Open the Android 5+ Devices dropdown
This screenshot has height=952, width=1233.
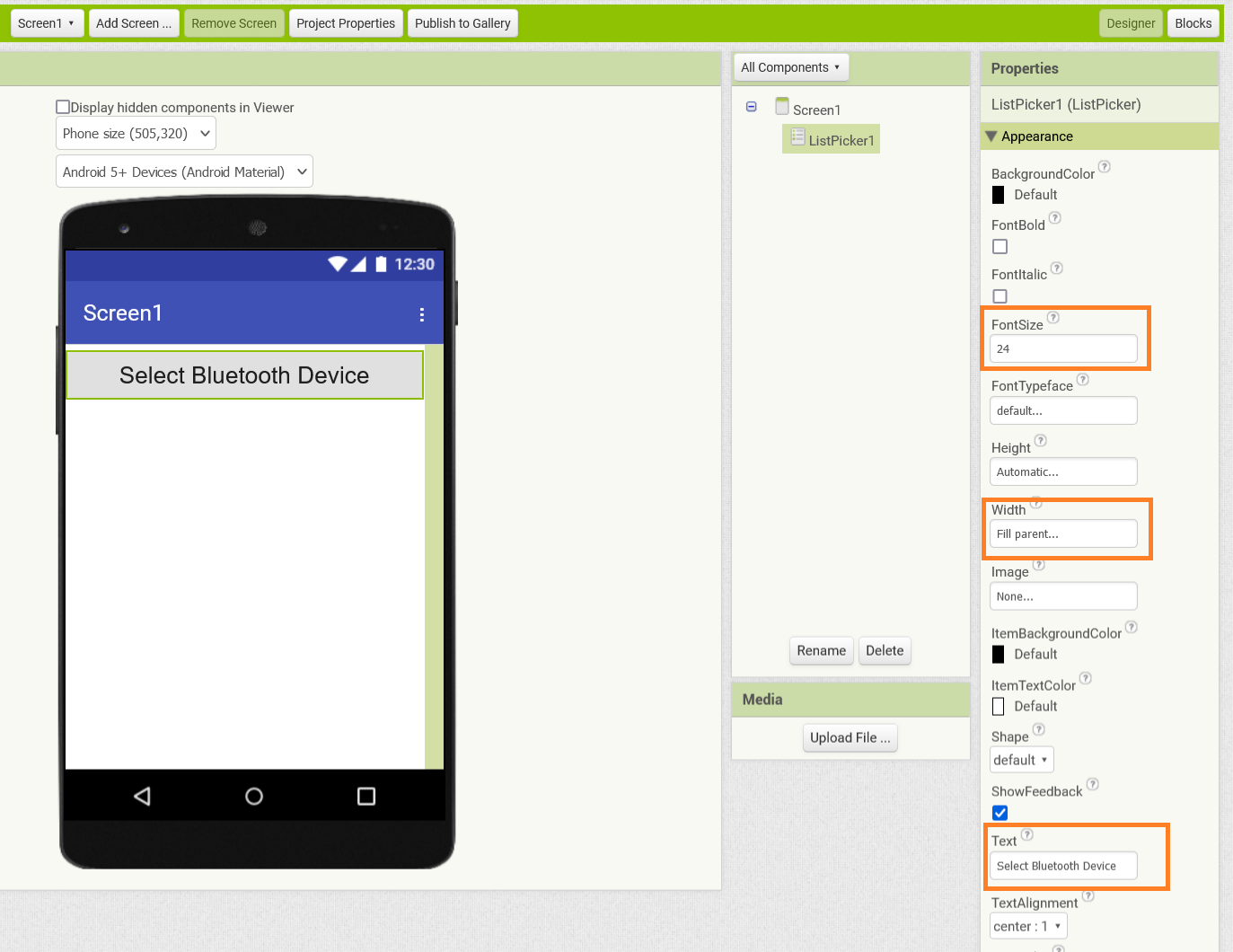[183, 171]
